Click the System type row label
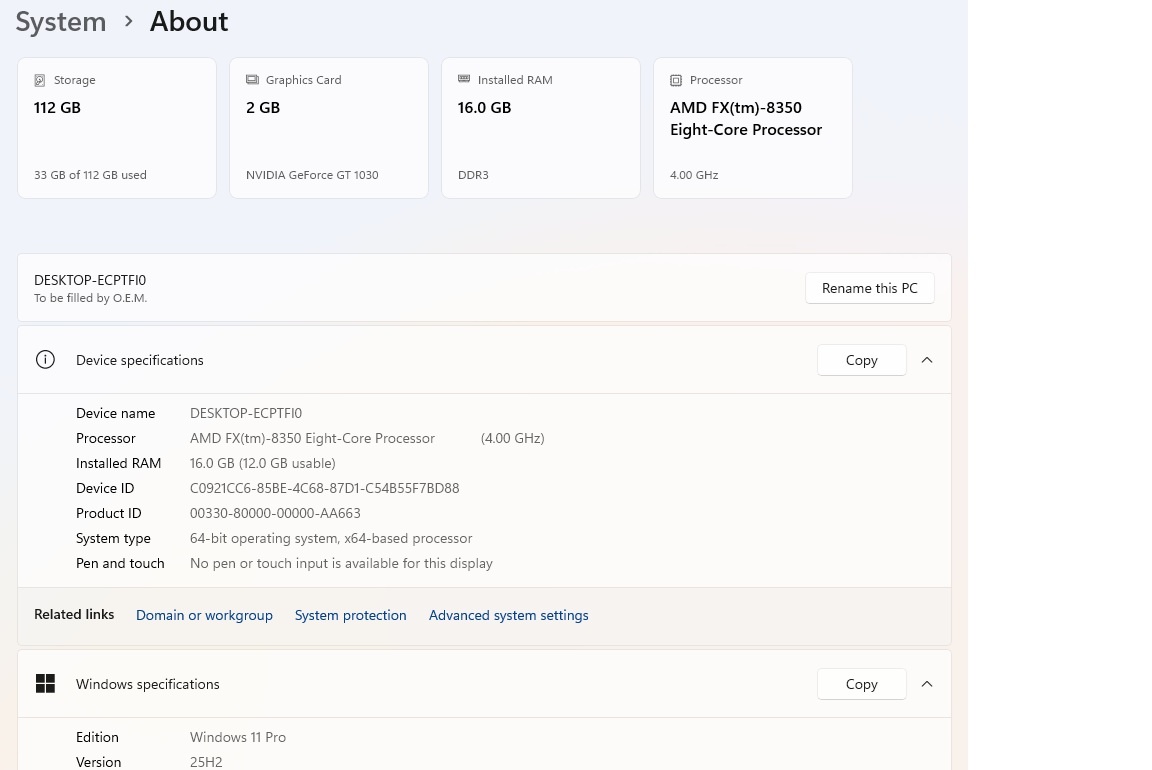This screenshot has width=1152, height=770. point(113,538)
